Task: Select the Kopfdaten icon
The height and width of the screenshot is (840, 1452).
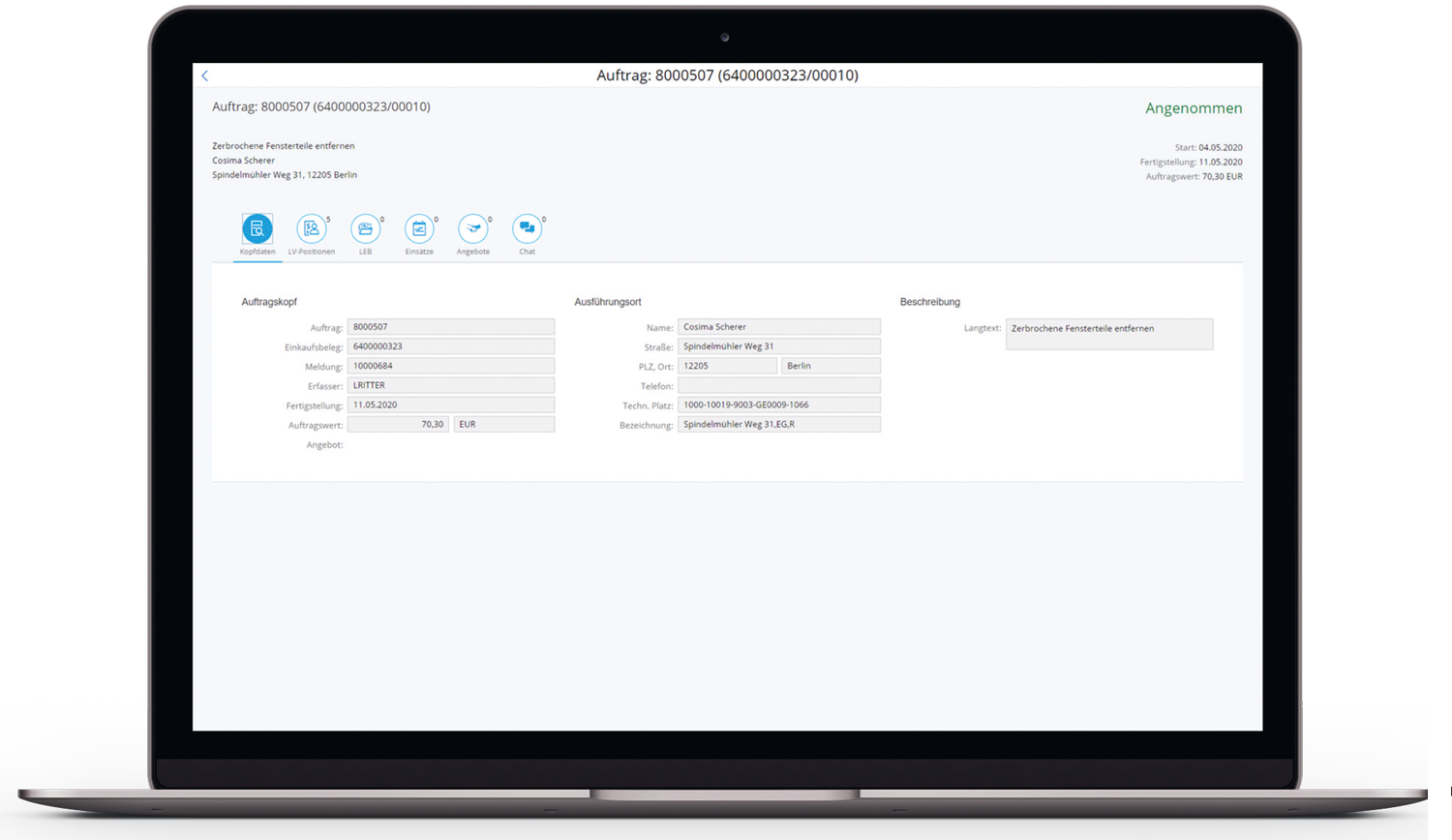Action: point(257,229)
